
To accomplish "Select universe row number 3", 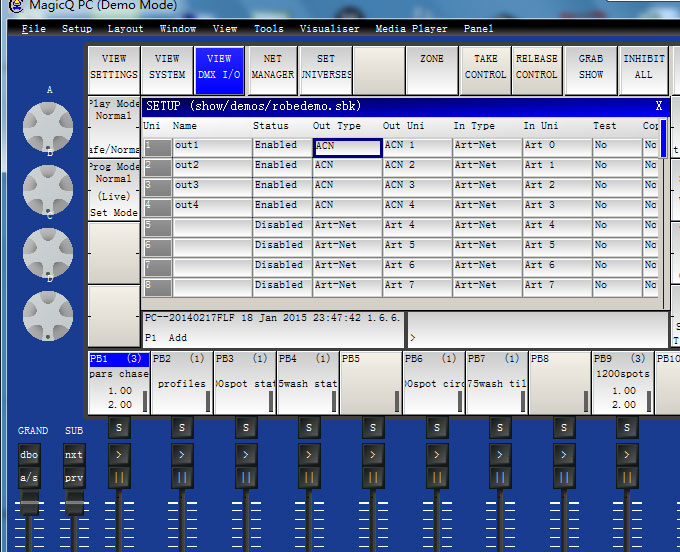I will tap(158, 187).
